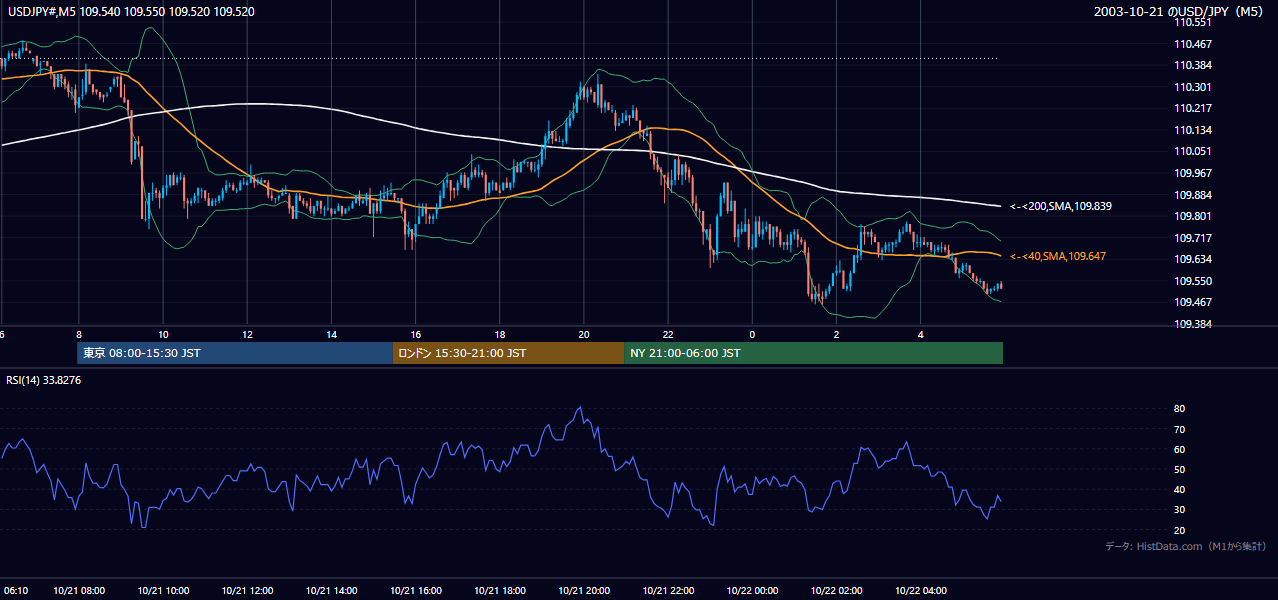Click price axis label 109.634
This screenshot has height=600, width=1278.
click(1194, 259)
